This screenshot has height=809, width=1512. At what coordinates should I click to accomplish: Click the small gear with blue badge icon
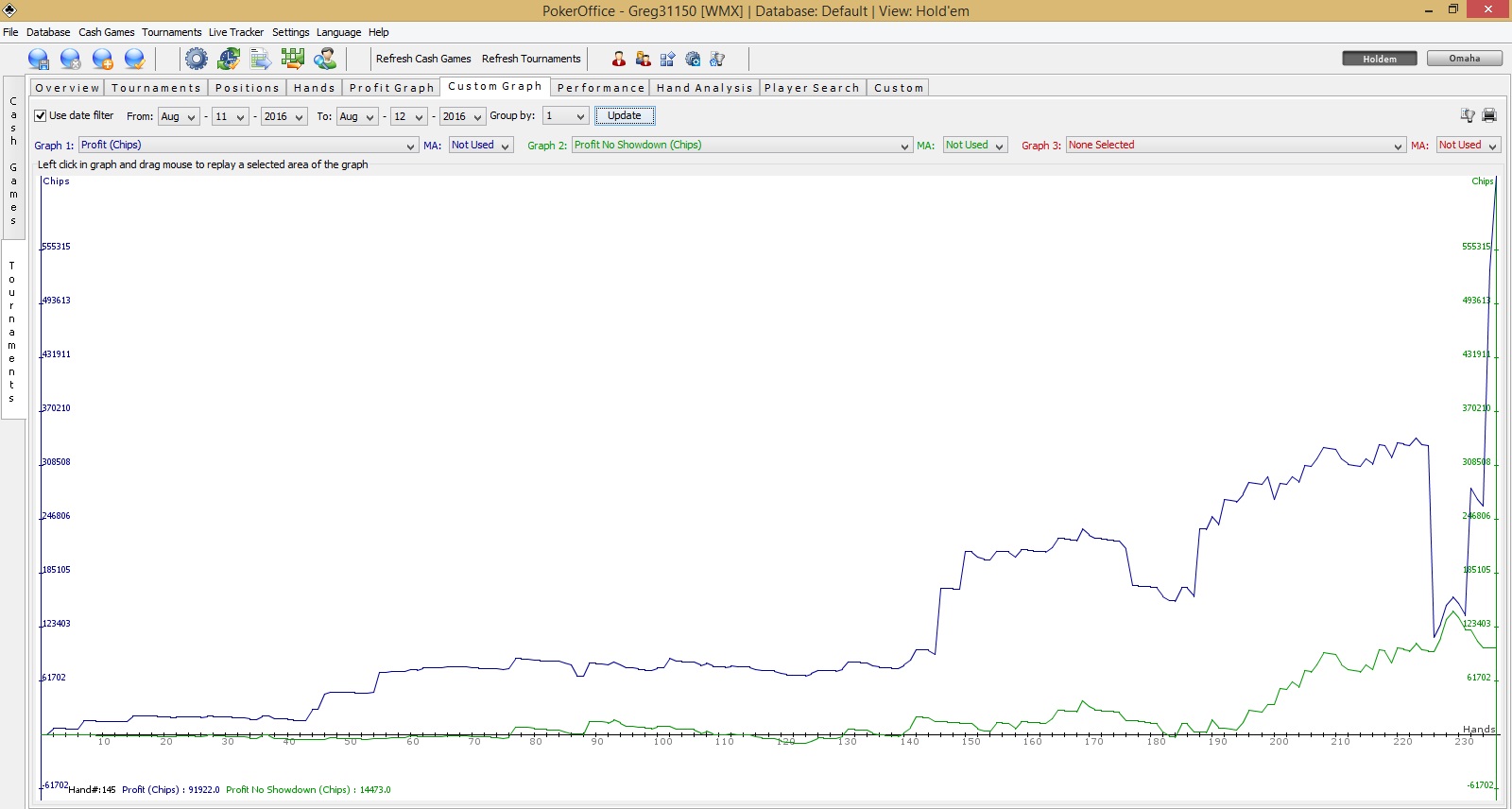click(x=693, y=59)
